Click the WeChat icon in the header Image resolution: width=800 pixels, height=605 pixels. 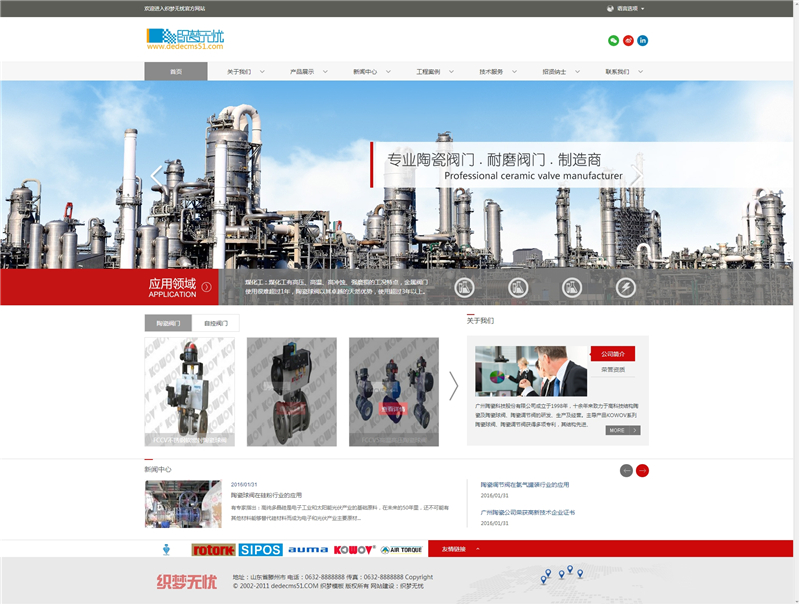tap(614, 40)
